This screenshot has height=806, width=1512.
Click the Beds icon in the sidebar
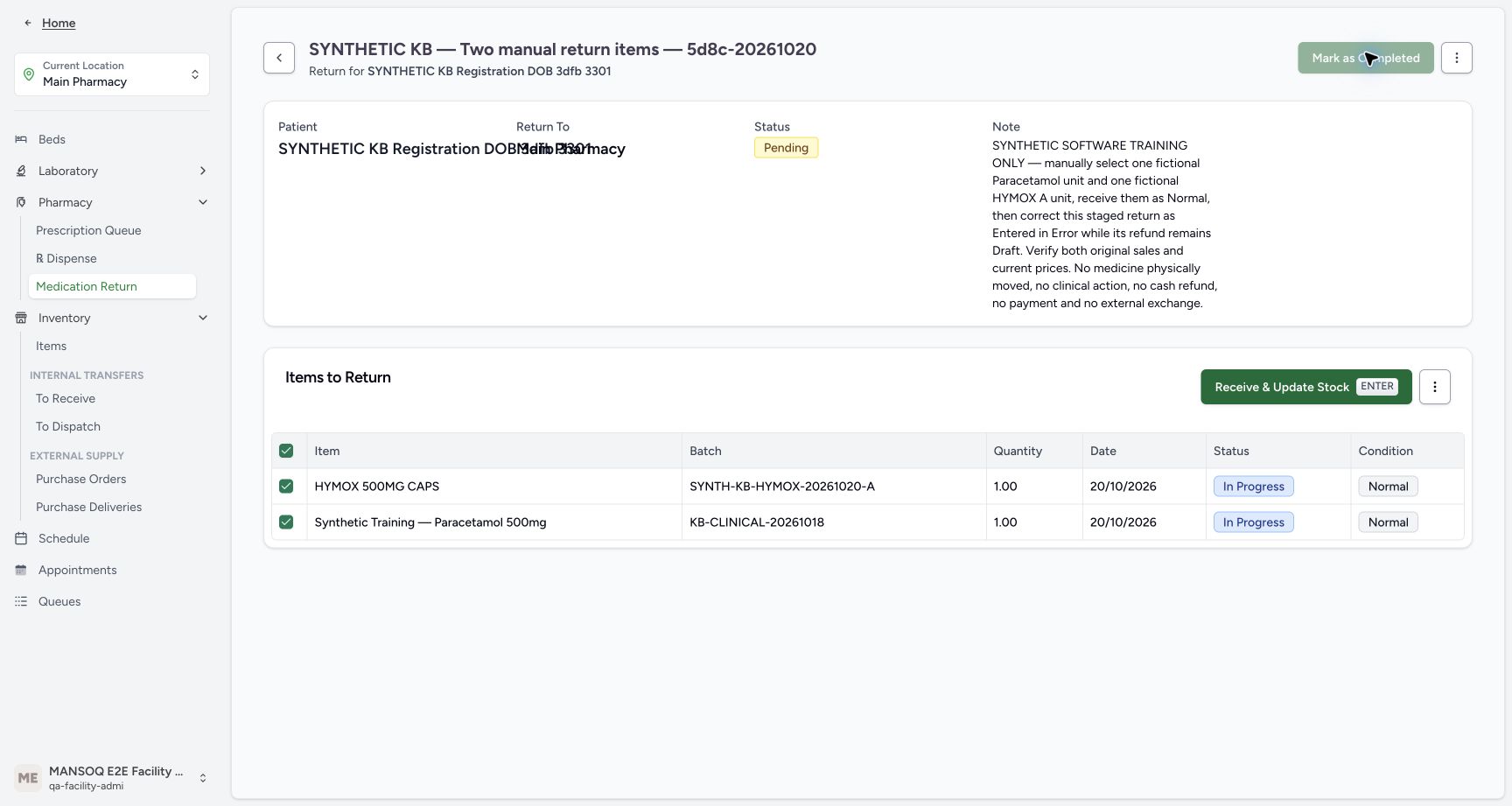click(21, 139)
